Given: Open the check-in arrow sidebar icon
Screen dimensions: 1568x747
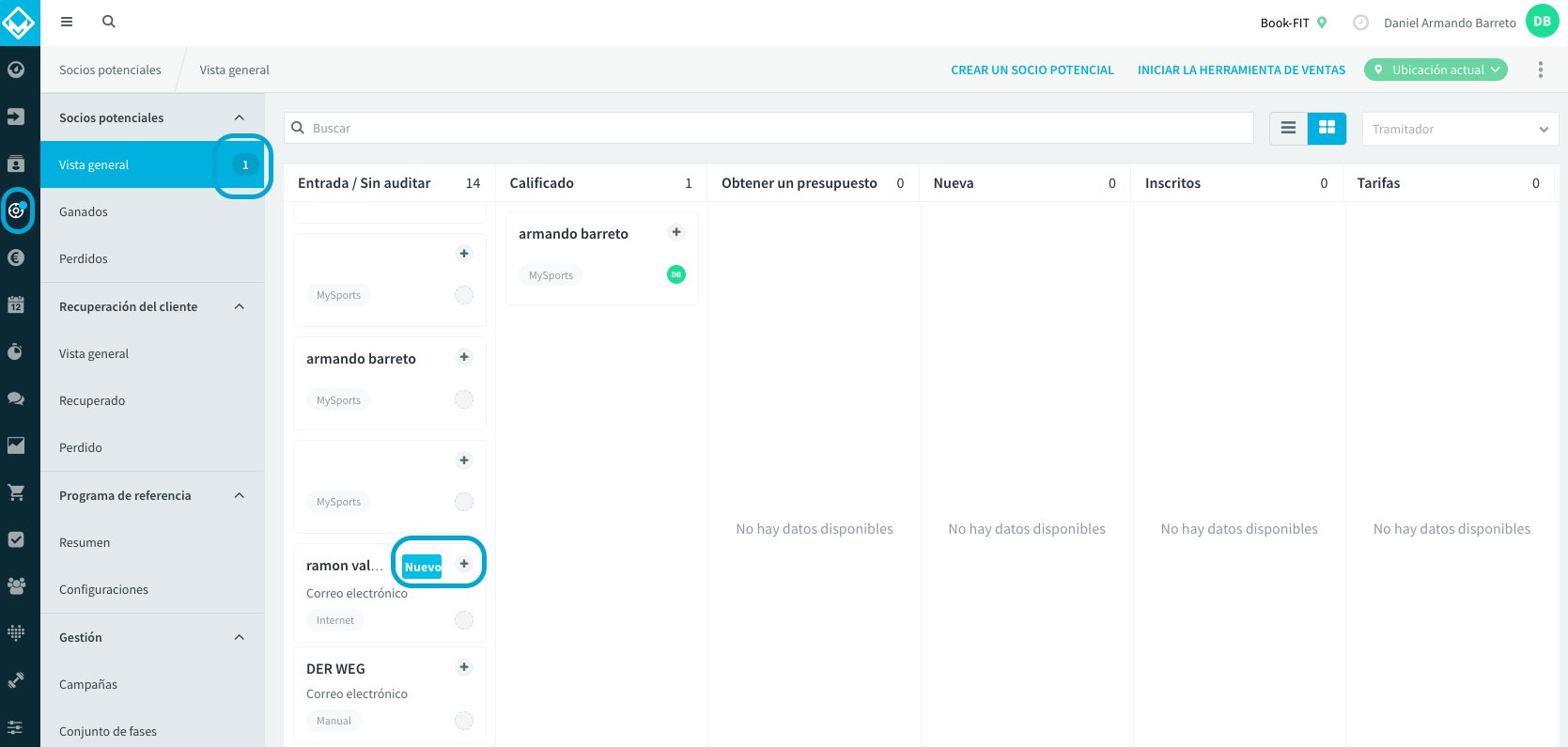Looking at the screenshot, I should tap(16, 117).
